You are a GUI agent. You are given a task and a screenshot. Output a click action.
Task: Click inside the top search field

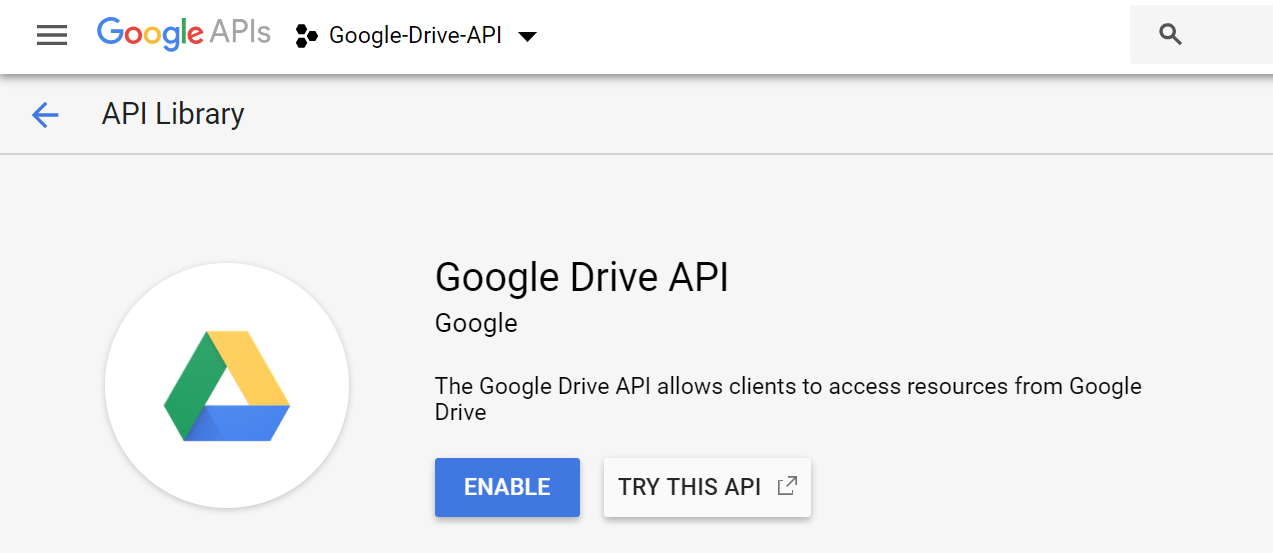pos(1201,35)
